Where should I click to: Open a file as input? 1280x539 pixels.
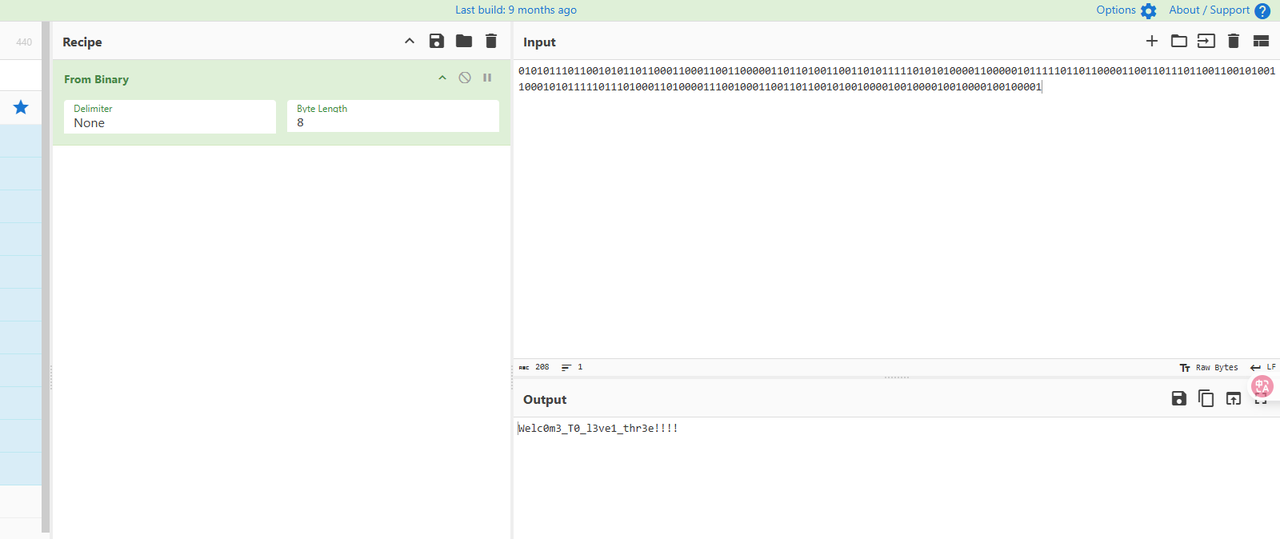1206,41
